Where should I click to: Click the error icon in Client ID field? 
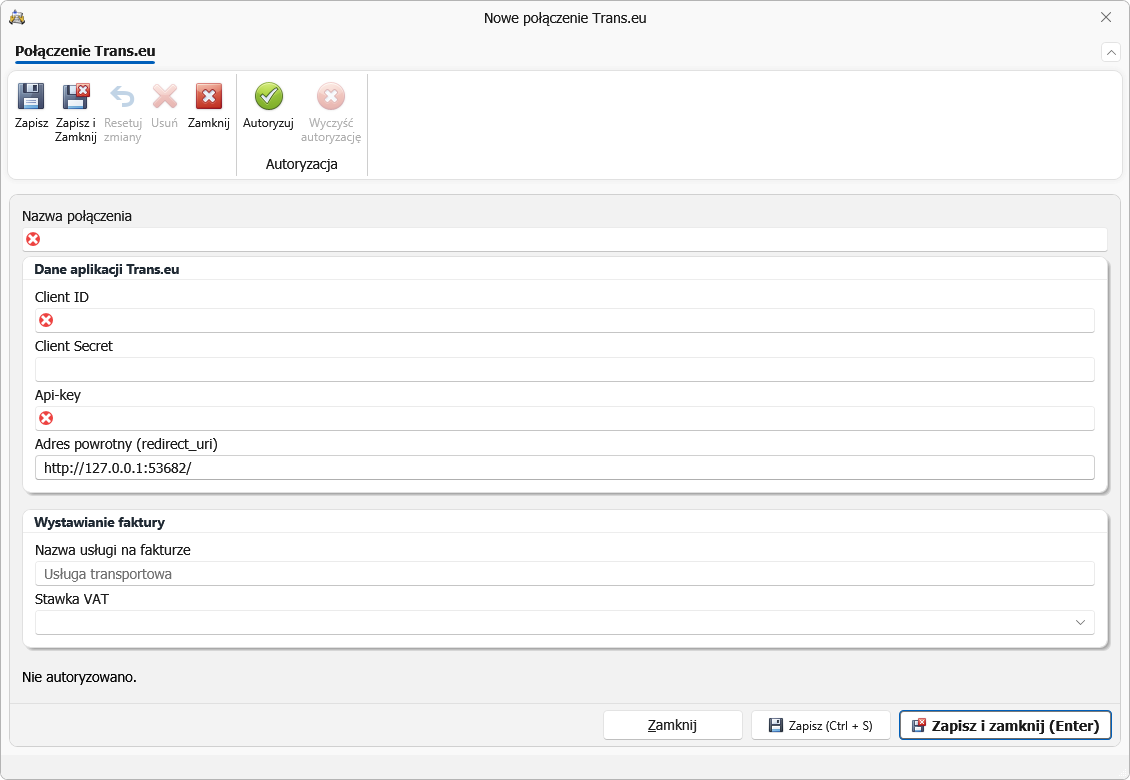pos(46,320)
